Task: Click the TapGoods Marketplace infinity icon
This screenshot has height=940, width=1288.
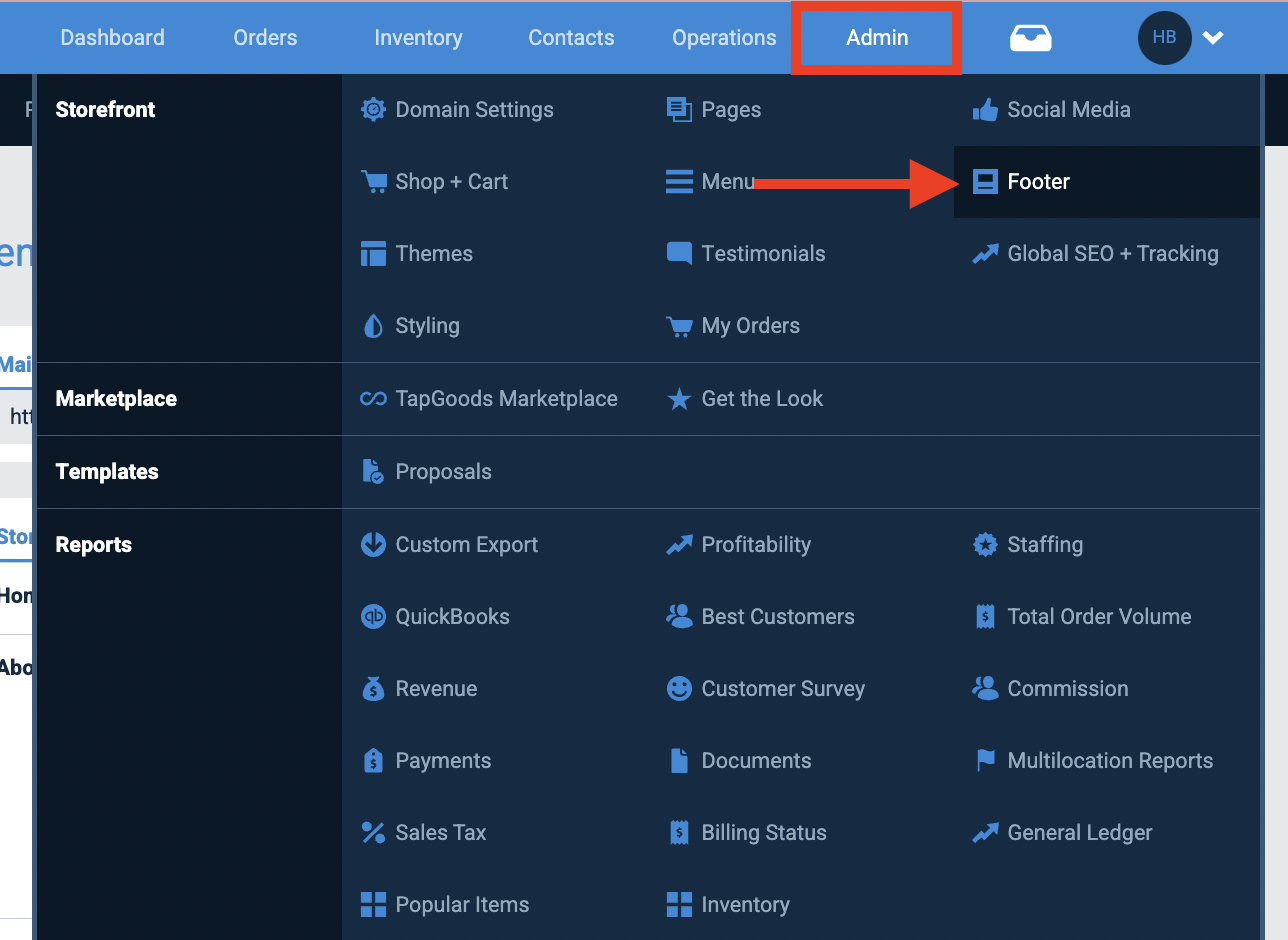Action: 373,398
